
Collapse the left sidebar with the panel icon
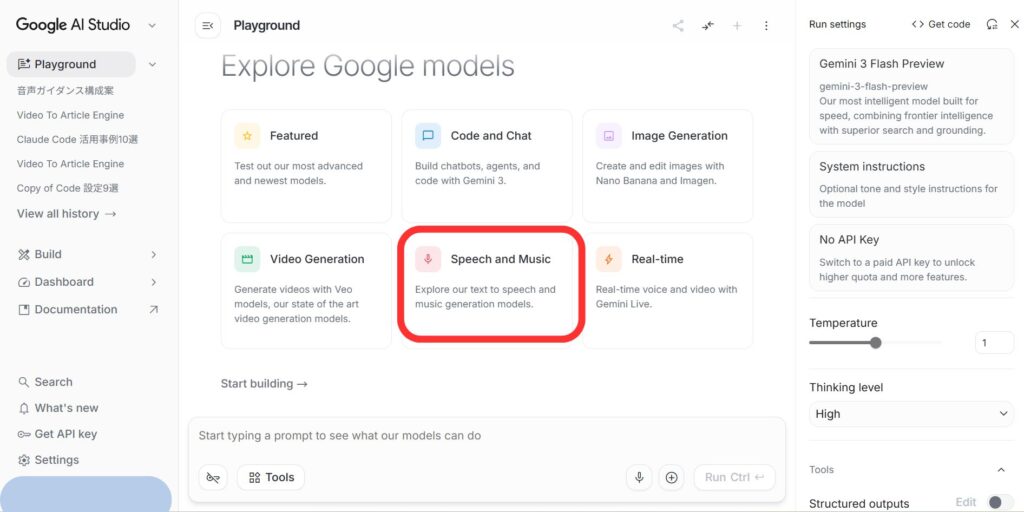(207, 26)
